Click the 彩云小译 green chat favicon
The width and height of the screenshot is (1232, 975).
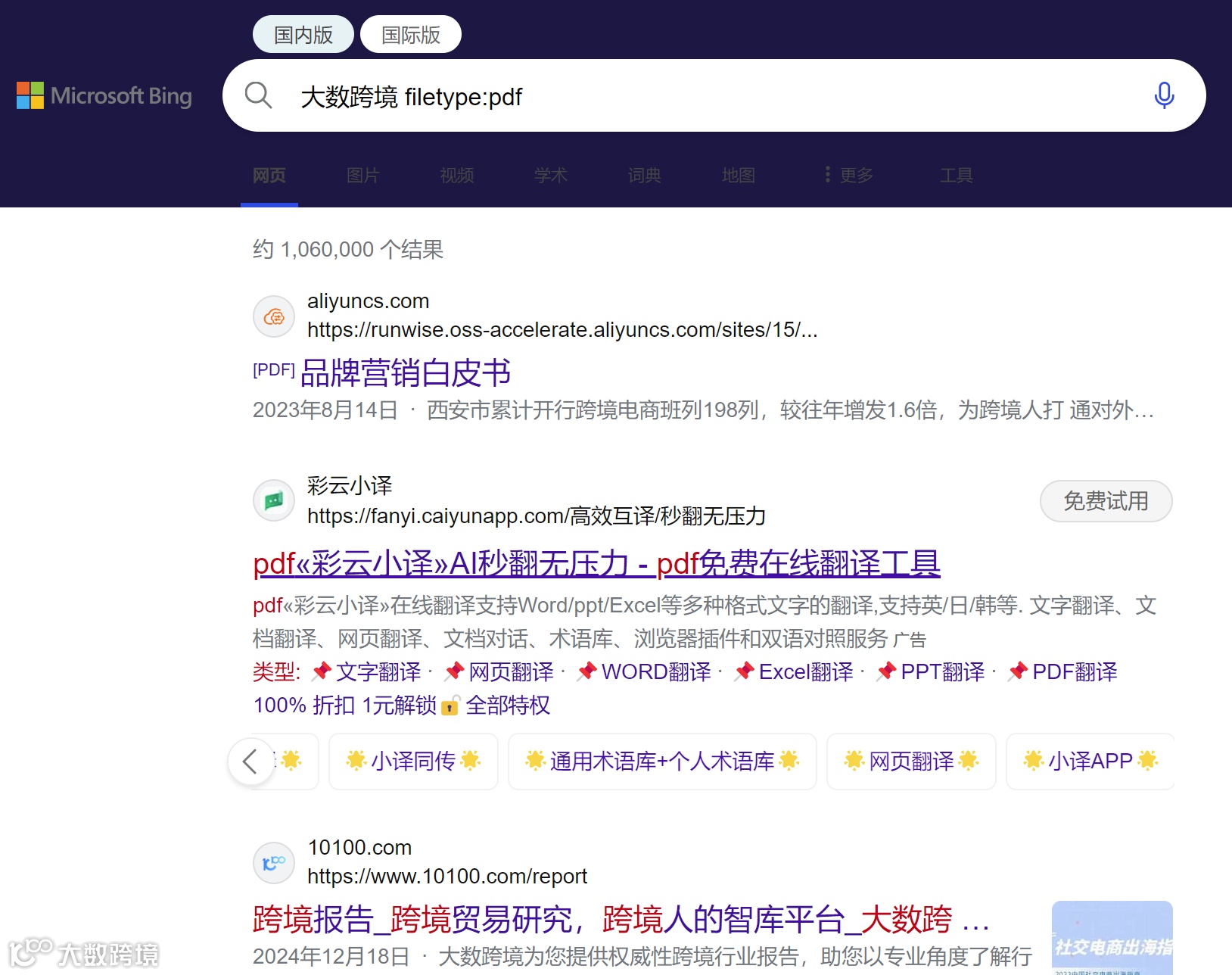click(273, 500)
